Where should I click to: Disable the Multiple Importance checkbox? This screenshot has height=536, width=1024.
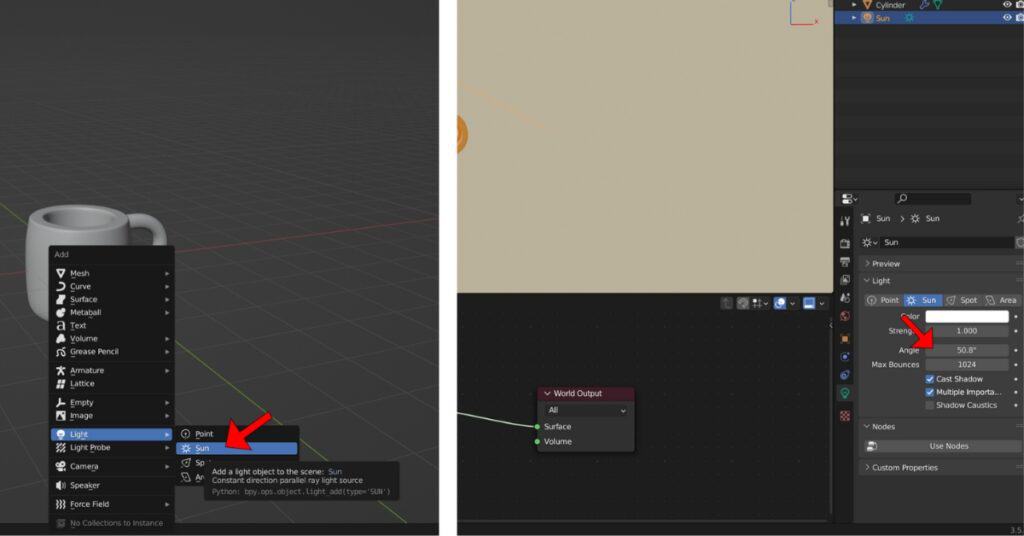[x=930, y=392]
